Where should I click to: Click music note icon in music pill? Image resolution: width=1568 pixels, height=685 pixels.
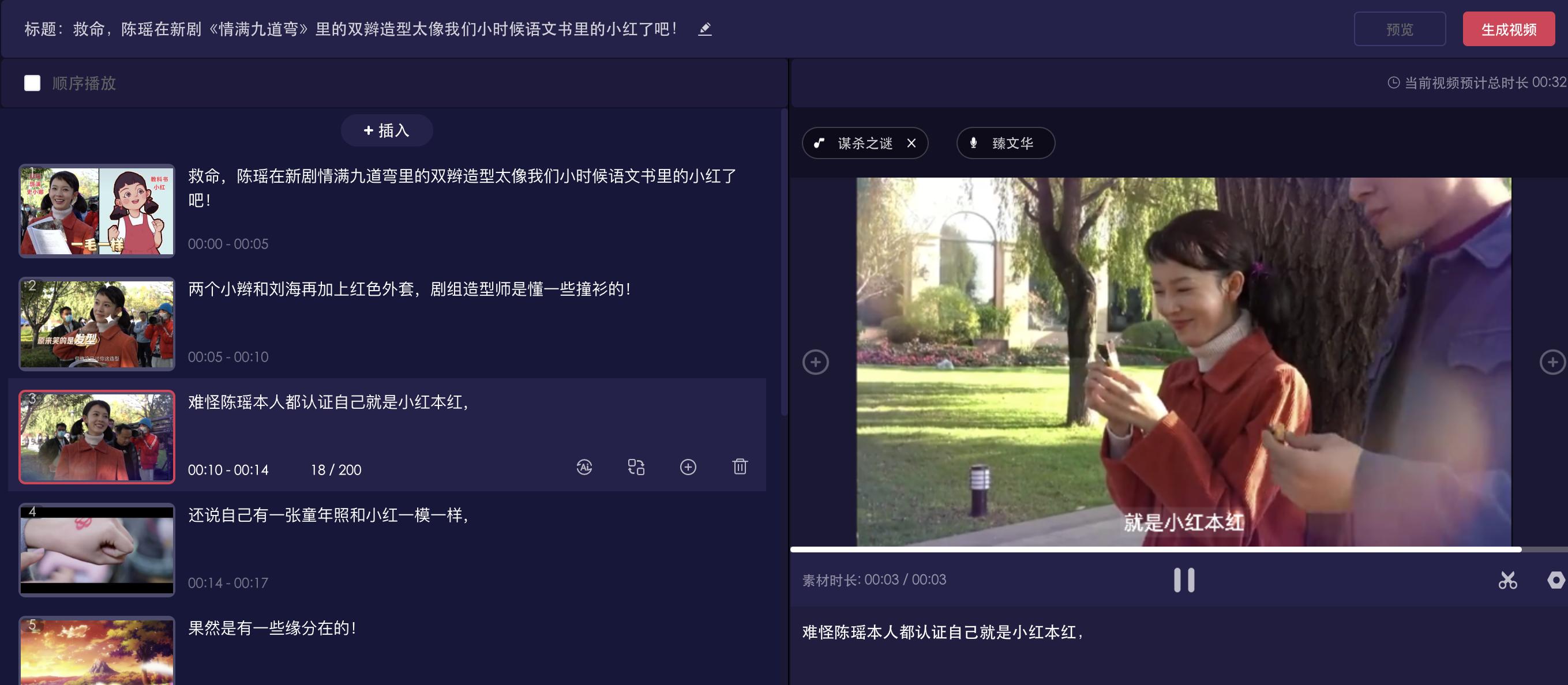coord(819,143)
